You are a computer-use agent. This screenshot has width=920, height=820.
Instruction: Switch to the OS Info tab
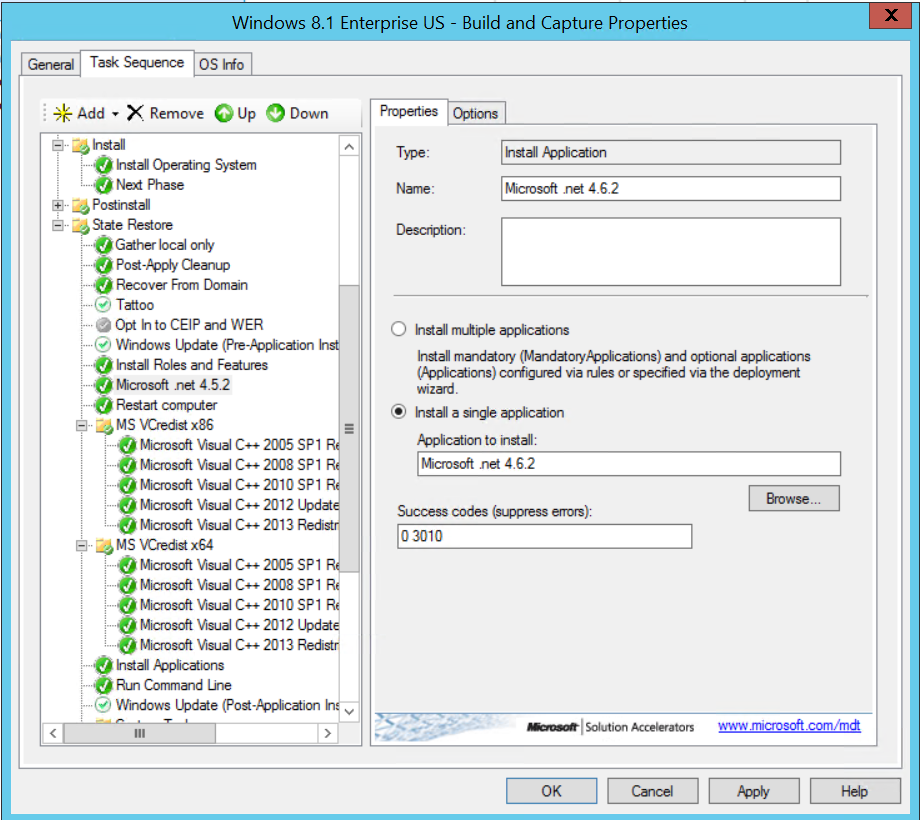click(221, 64)
